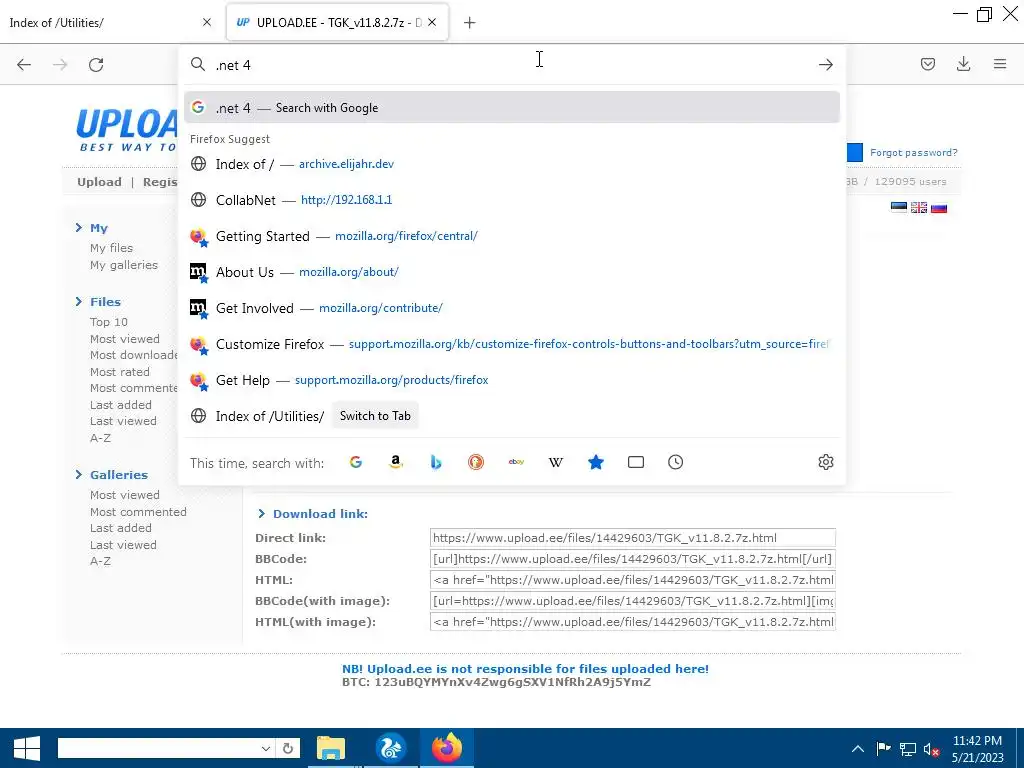Screen dimensions: 1024x768
Task: Open Most viewed under Galleries
Action: tap(125, 495)
